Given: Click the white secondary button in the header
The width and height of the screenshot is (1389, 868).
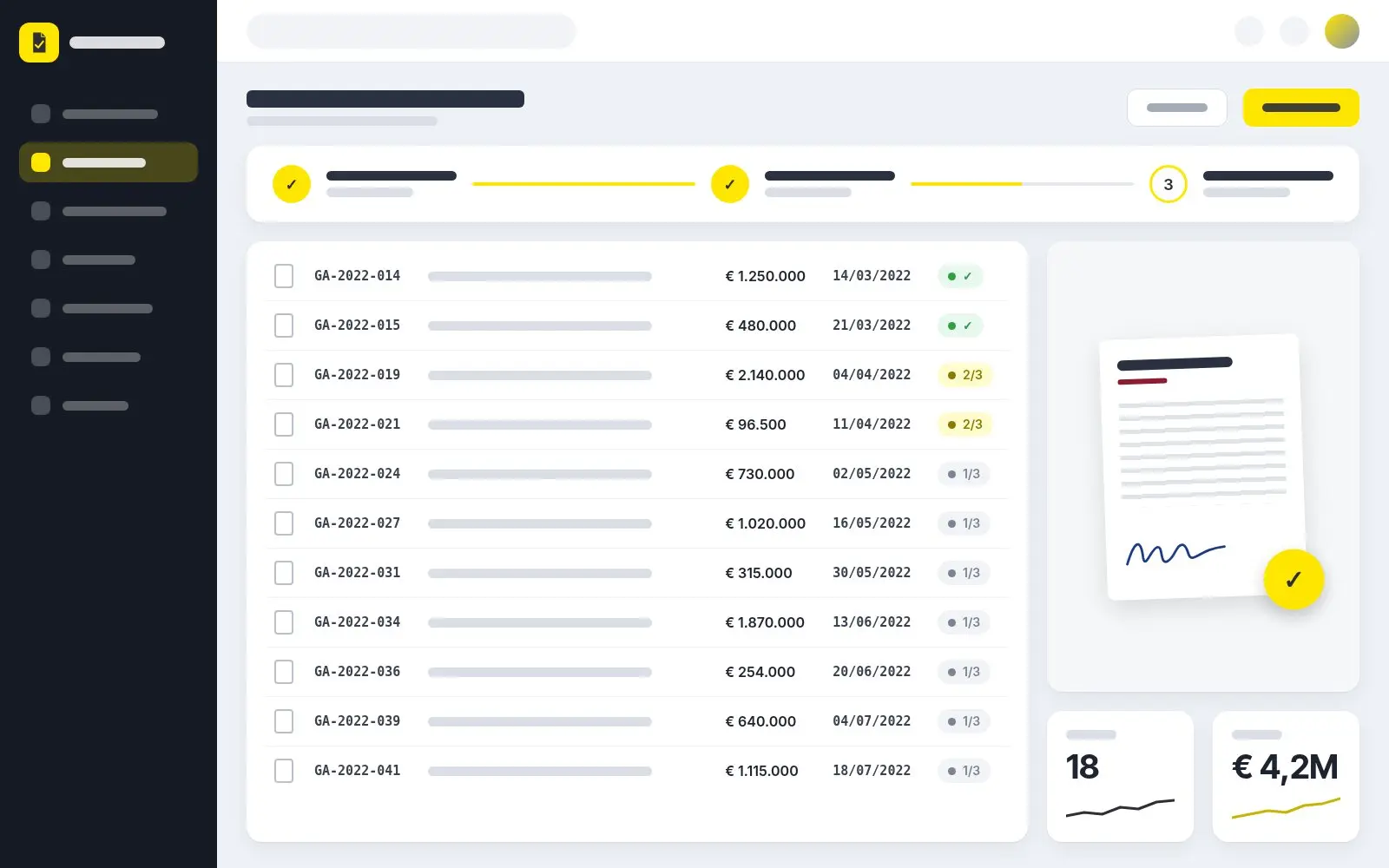Looking at the screenshot, I should (x=1177, y=108).
